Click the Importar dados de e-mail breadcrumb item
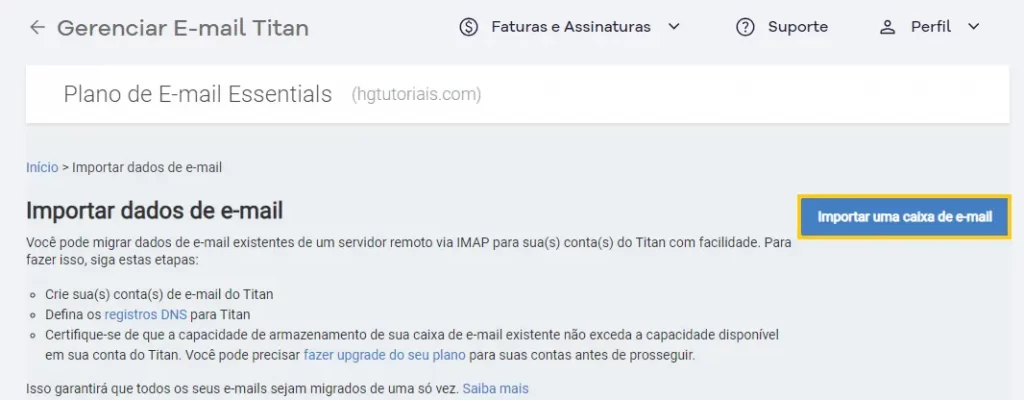 click(147, 167)
